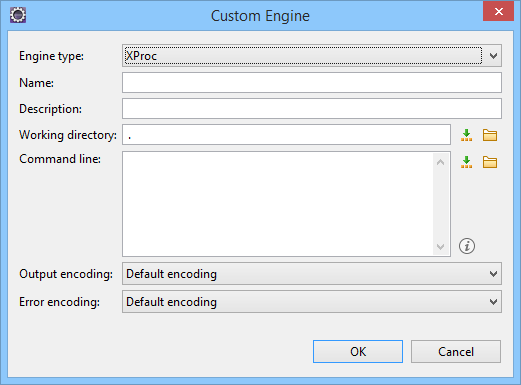Insert editor variables for Working directory
521x385 pixels.
(466, 135)
